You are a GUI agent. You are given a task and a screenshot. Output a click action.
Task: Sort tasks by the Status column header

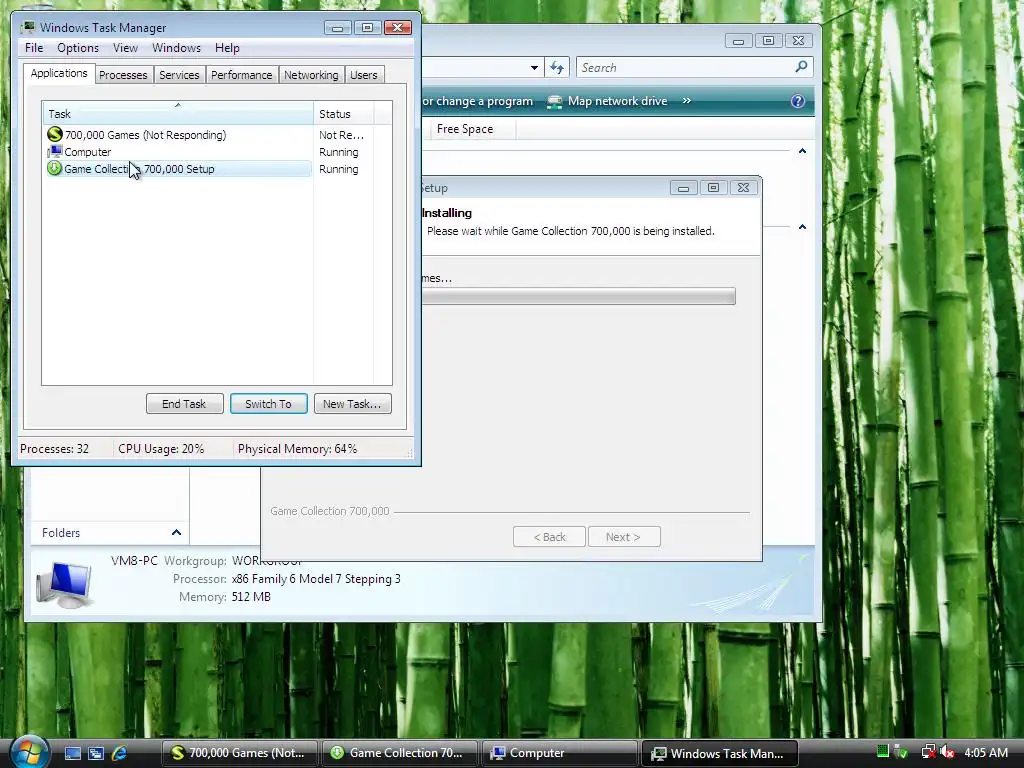344,114
